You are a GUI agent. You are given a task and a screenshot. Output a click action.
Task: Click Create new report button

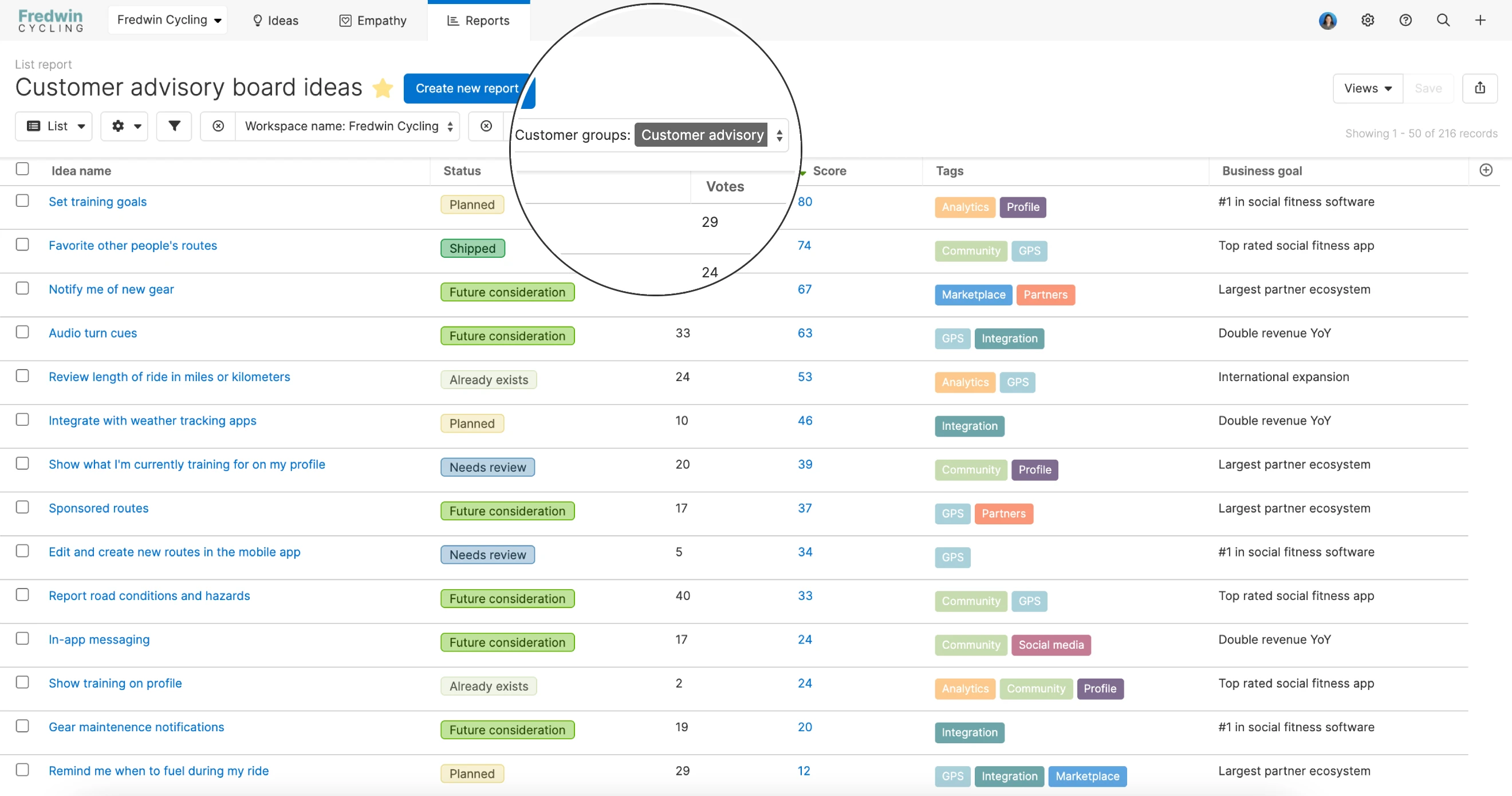coord(467,88)
